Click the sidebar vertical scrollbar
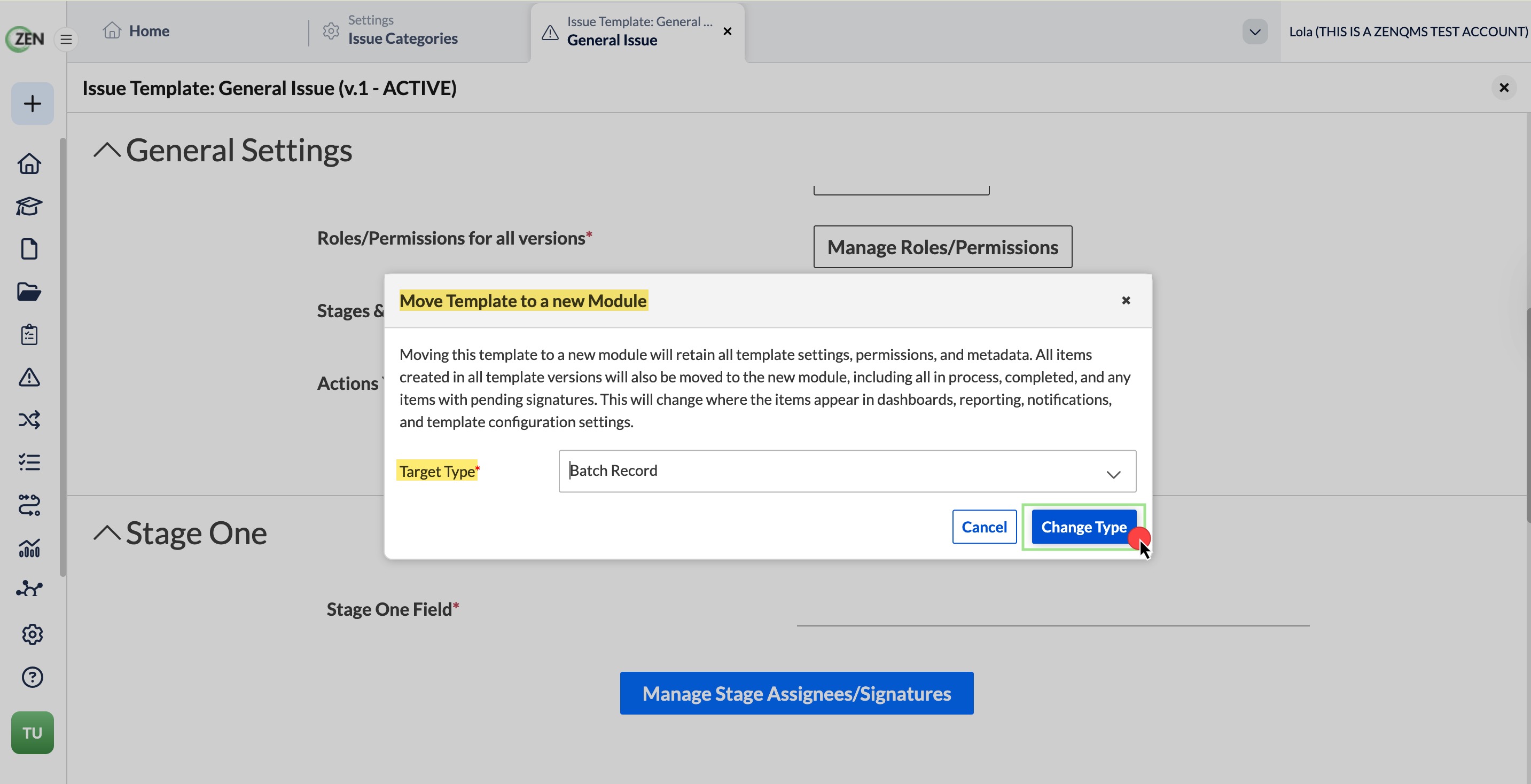The image size is (1531, 784). (x=63, y=357)
